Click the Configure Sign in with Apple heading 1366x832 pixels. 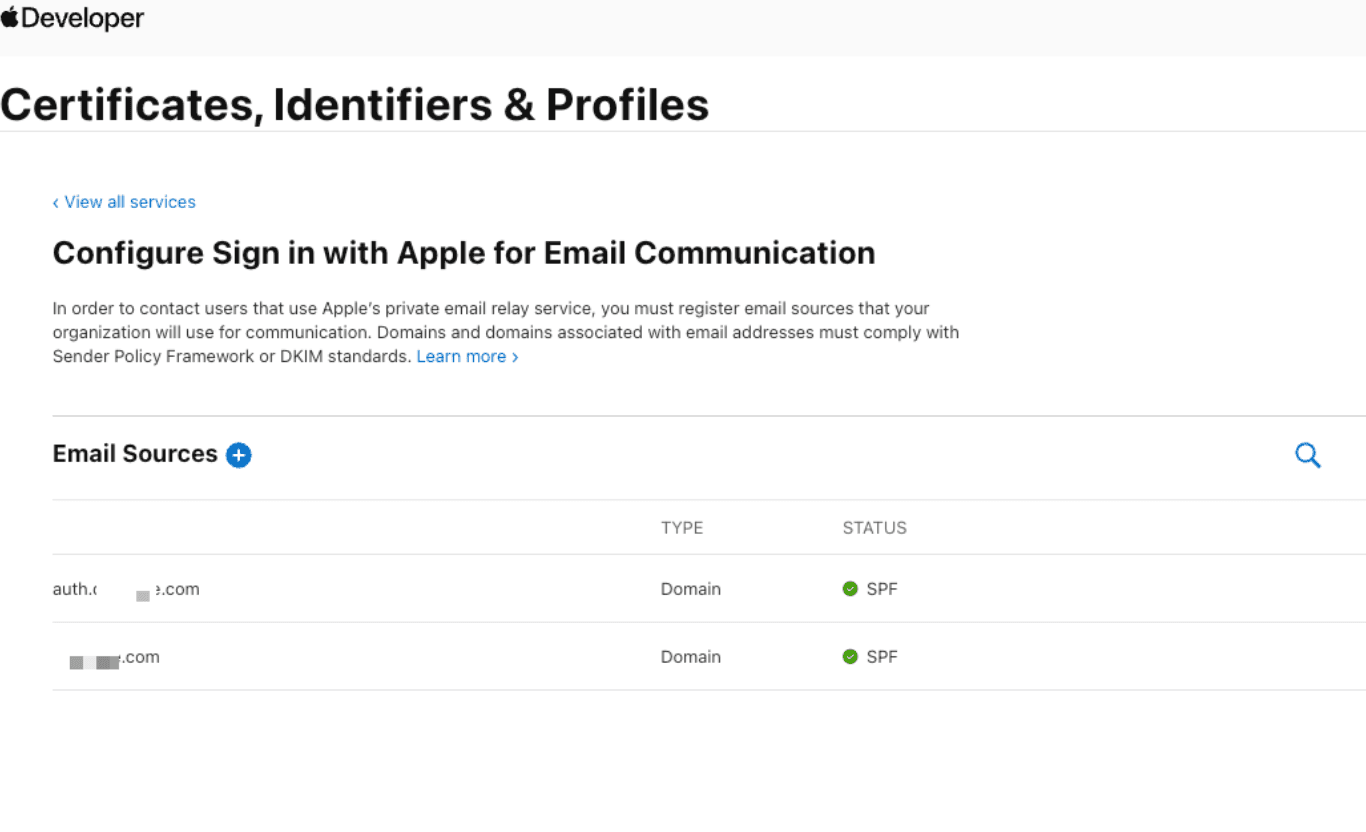click(x=463, y=252)
